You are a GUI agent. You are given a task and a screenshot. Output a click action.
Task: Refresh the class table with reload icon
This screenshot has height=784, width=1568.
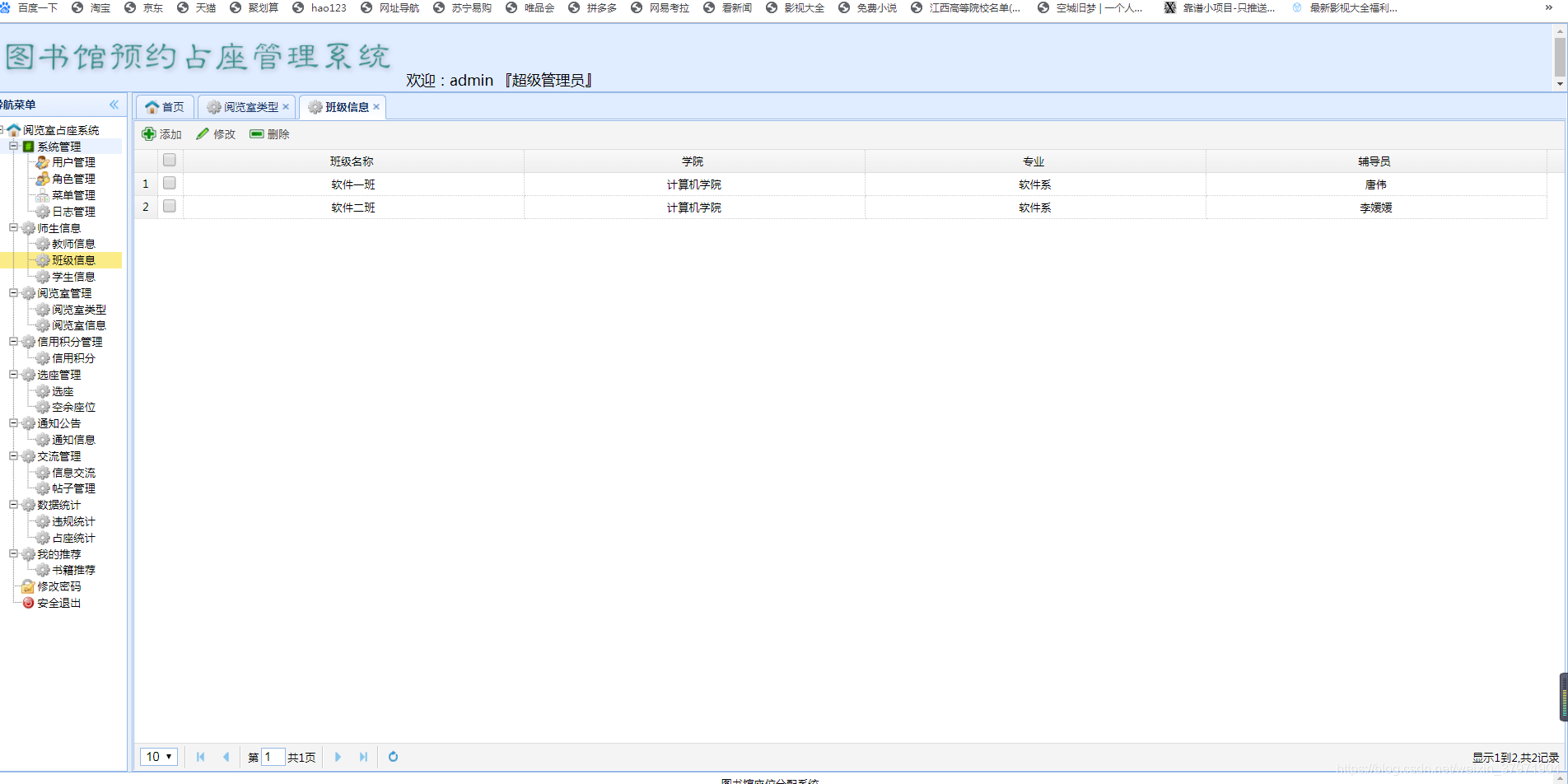pos(394,757)
